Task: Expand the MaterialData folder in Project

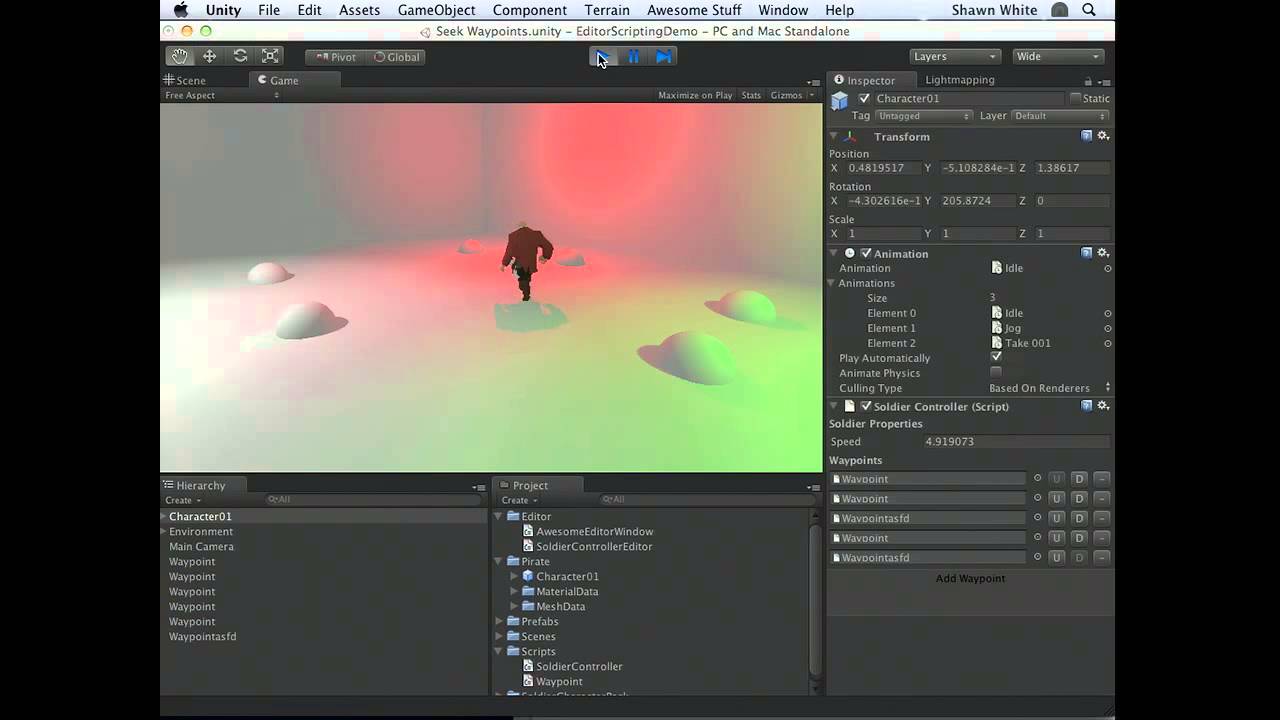Action: (515, 591)
